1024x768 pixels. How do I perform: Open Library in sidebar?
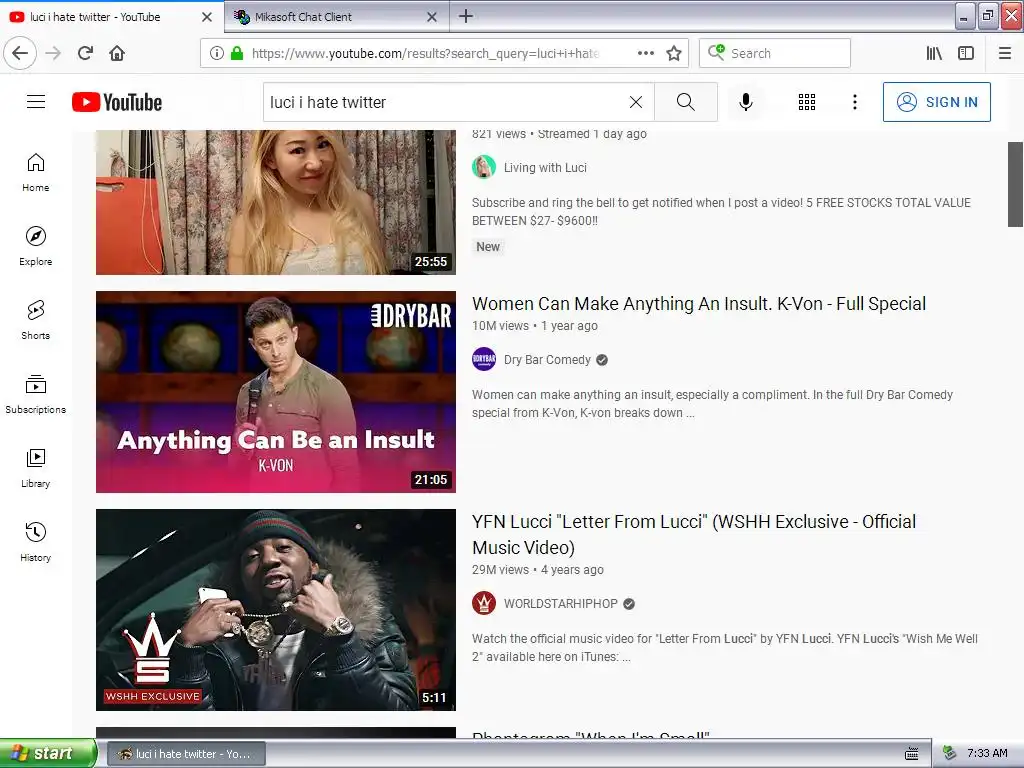pyautogui.click(x=36, y=468)
